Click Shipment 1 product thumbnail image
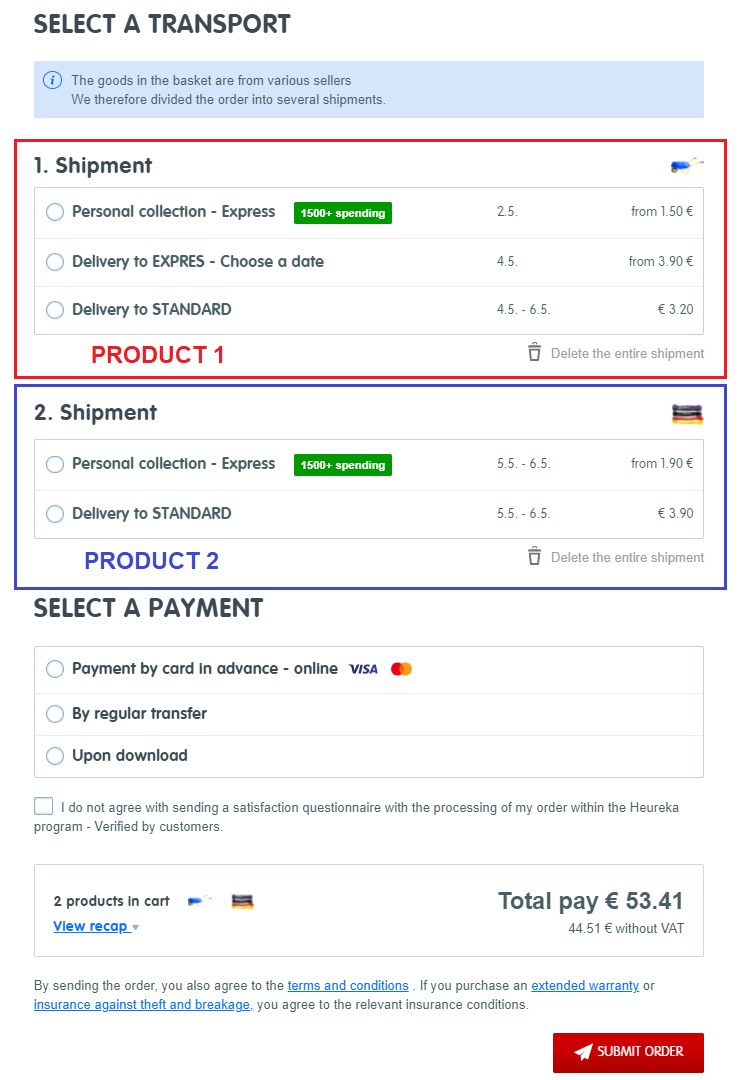 (686, 165)
